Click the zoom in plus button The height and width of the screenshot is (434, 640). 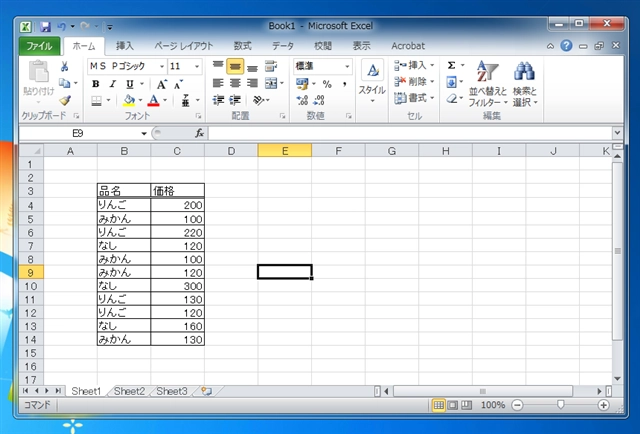coord(603,405)
